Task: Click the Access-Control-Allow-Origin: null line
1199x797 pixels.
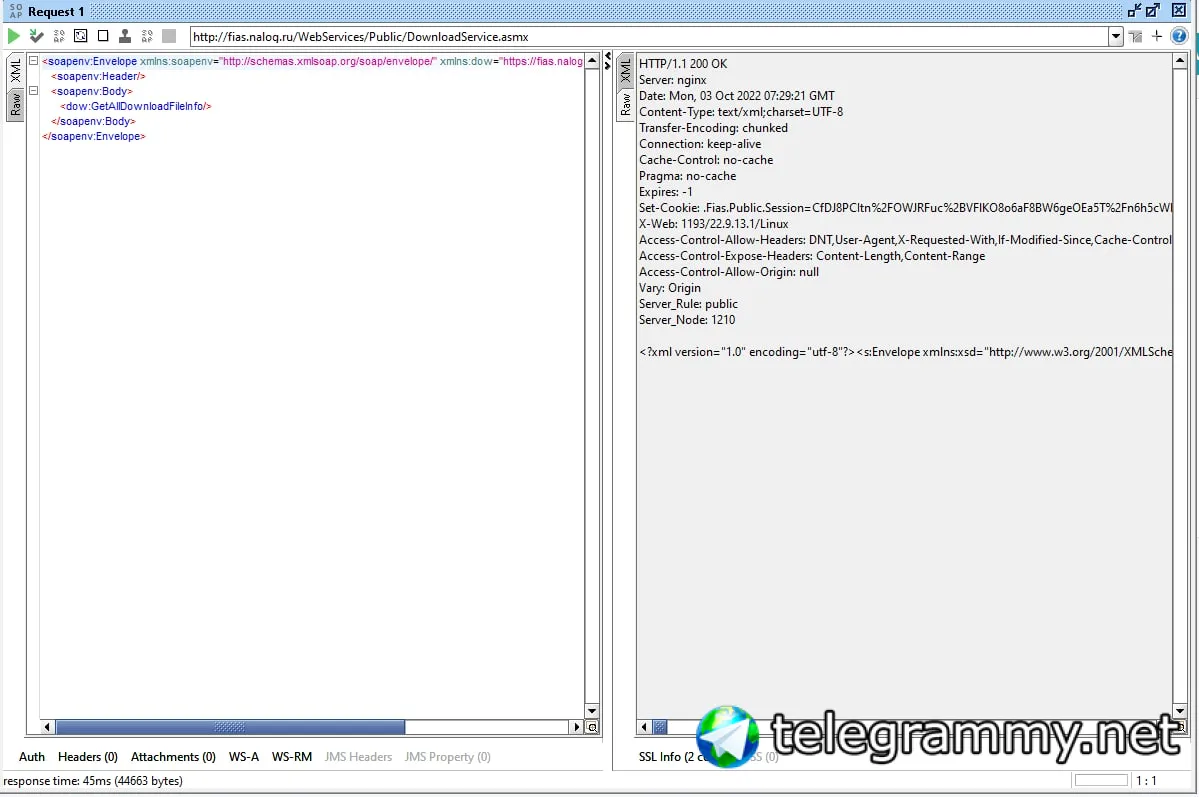Action: tap(729, 272)
